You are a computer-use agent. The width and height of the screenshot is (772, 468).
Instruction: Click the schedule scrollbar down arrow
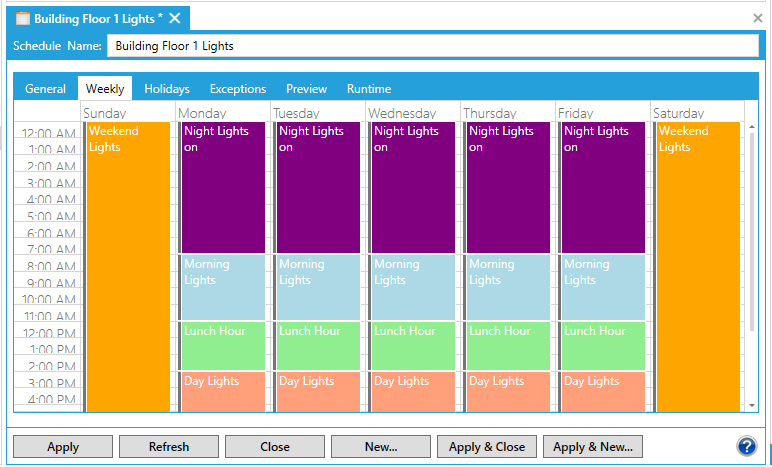753,405
